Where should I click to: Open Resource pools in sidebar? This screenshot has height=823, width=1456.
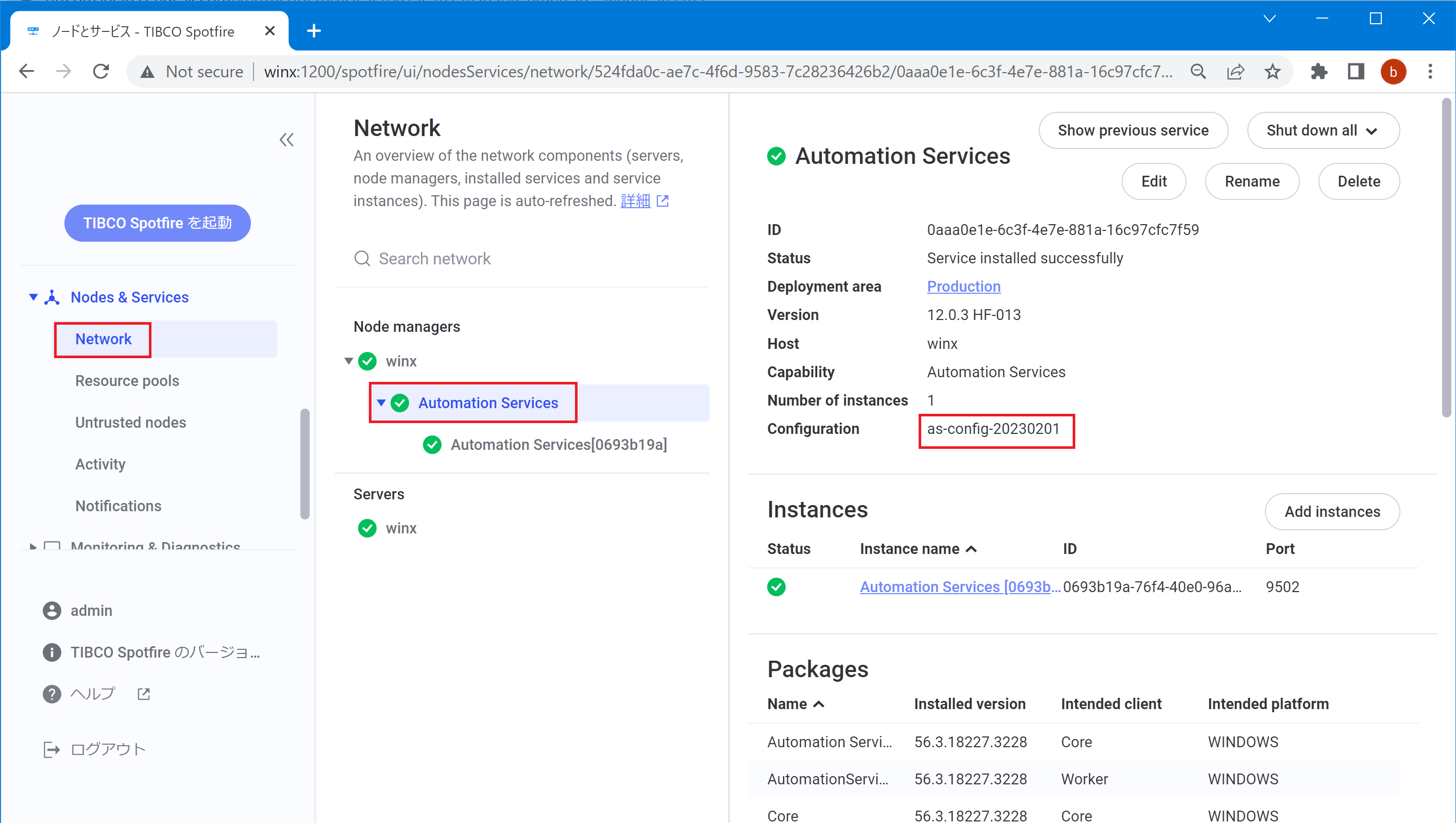[127, 381]
